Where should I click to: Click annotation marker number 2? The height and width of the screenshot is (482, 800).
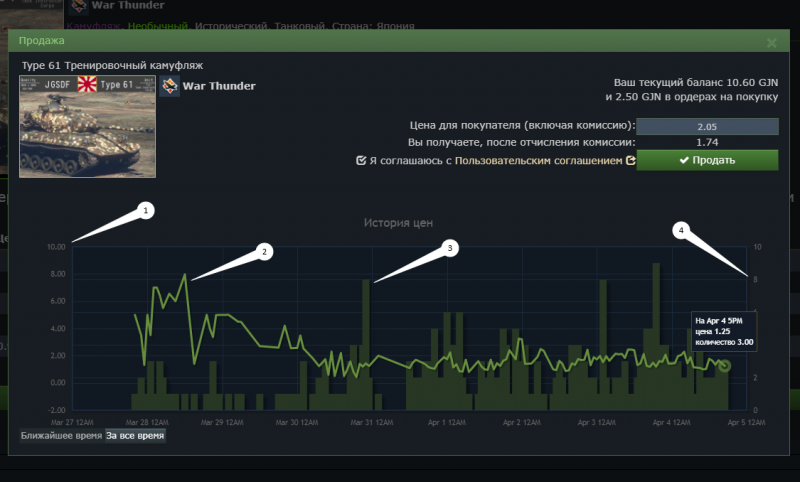[264, 252]
